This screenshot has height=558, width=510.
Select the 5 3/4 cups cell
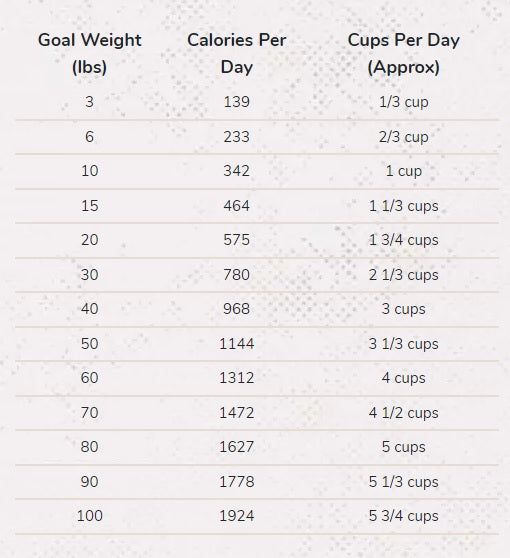tap(404, 516)
